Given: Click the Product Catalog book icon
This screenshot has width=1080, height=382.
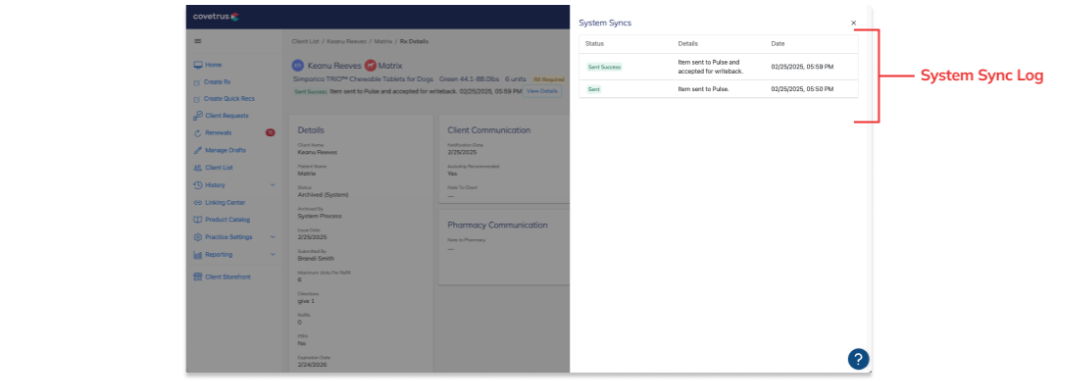Looking at the screenshot, I should pos(198,220).
